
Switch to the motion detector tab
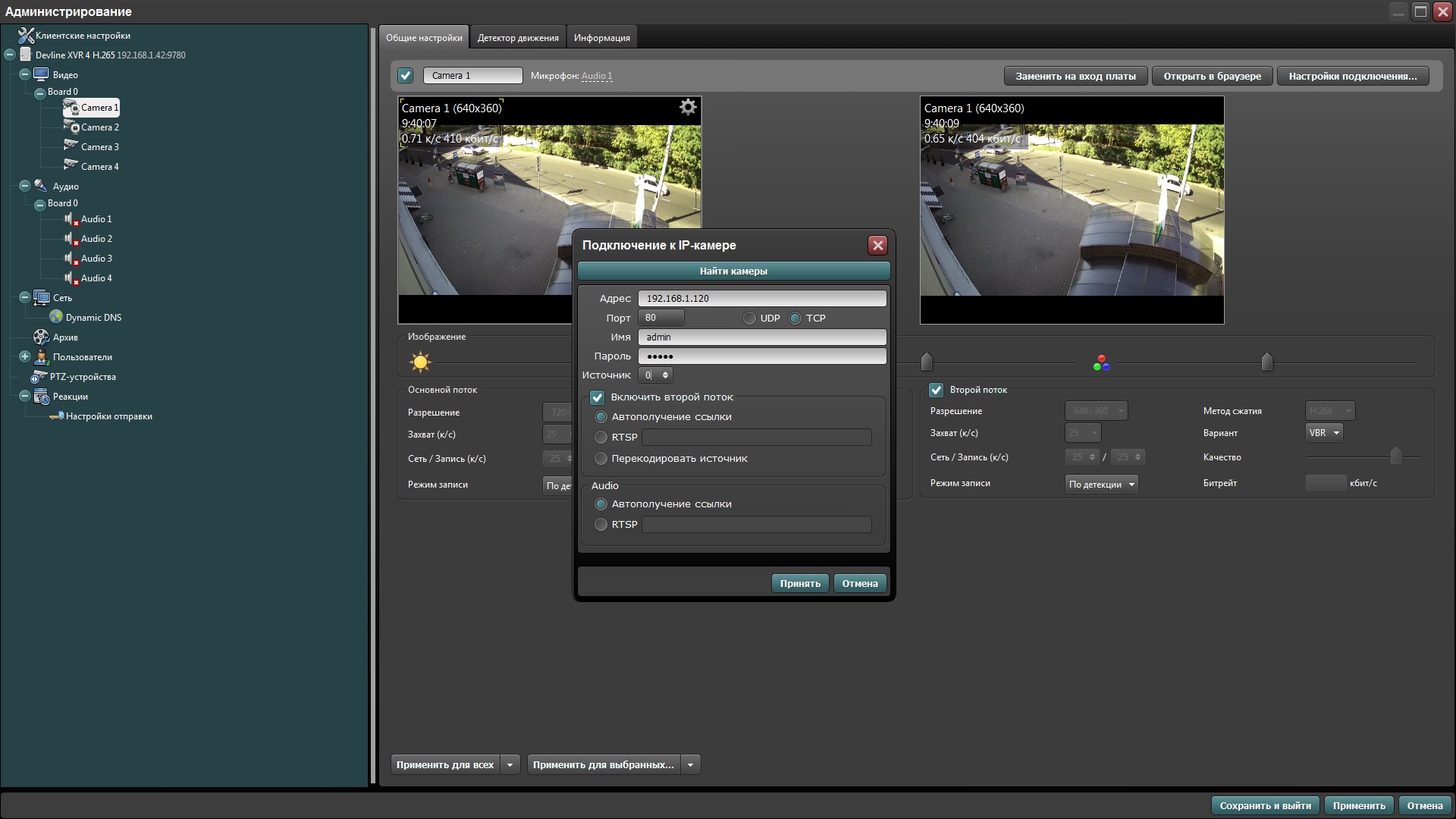pos(518,38)
